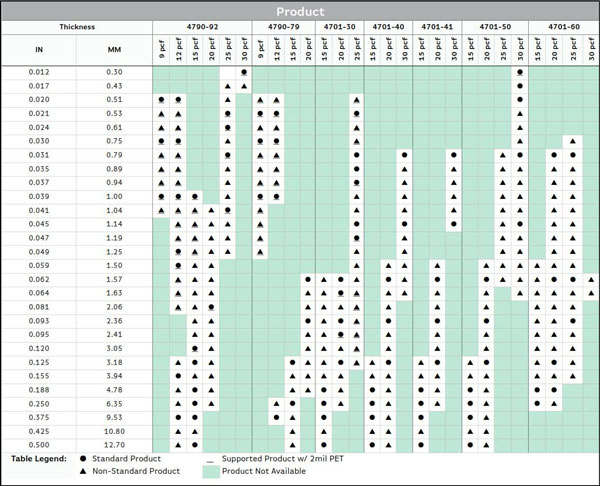The height and width of the screenshot is (486, 600).
Task: Click the 0.095 inch thickness value
Action: pyautogui.click(x=39, y=334)
